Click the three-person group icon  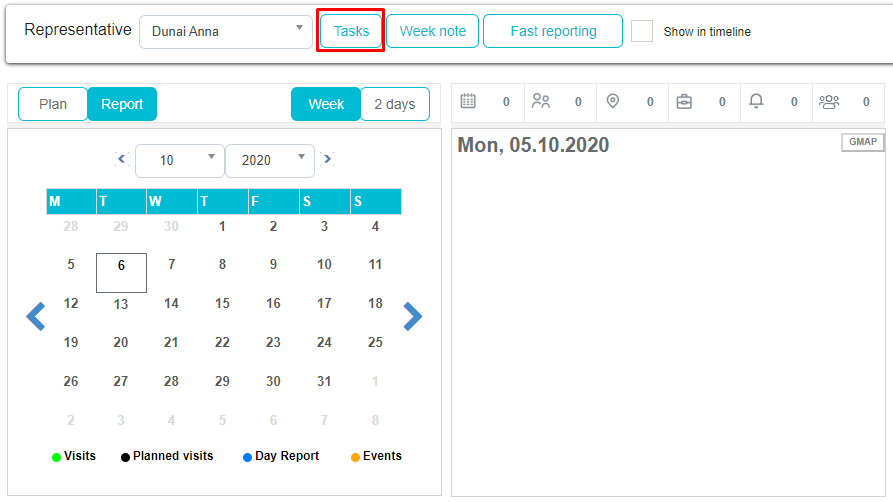(829, 101)
